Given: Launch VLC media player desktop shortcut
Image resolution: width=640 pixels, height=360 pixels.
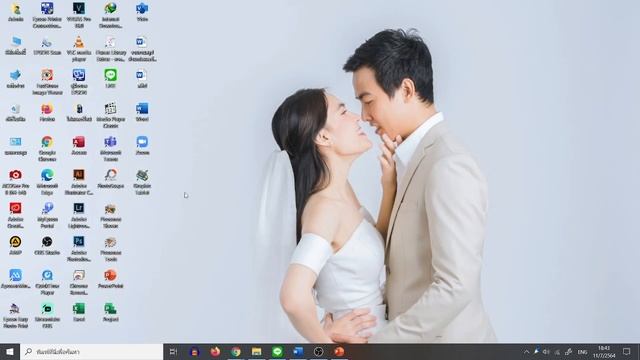Looking at the screenshot, I should (79, 48).
